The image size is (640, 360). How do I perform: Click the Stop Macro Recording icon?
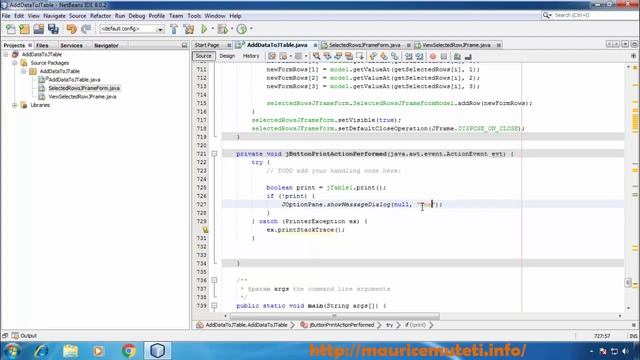pyautogui.click(x=444, y=56)
